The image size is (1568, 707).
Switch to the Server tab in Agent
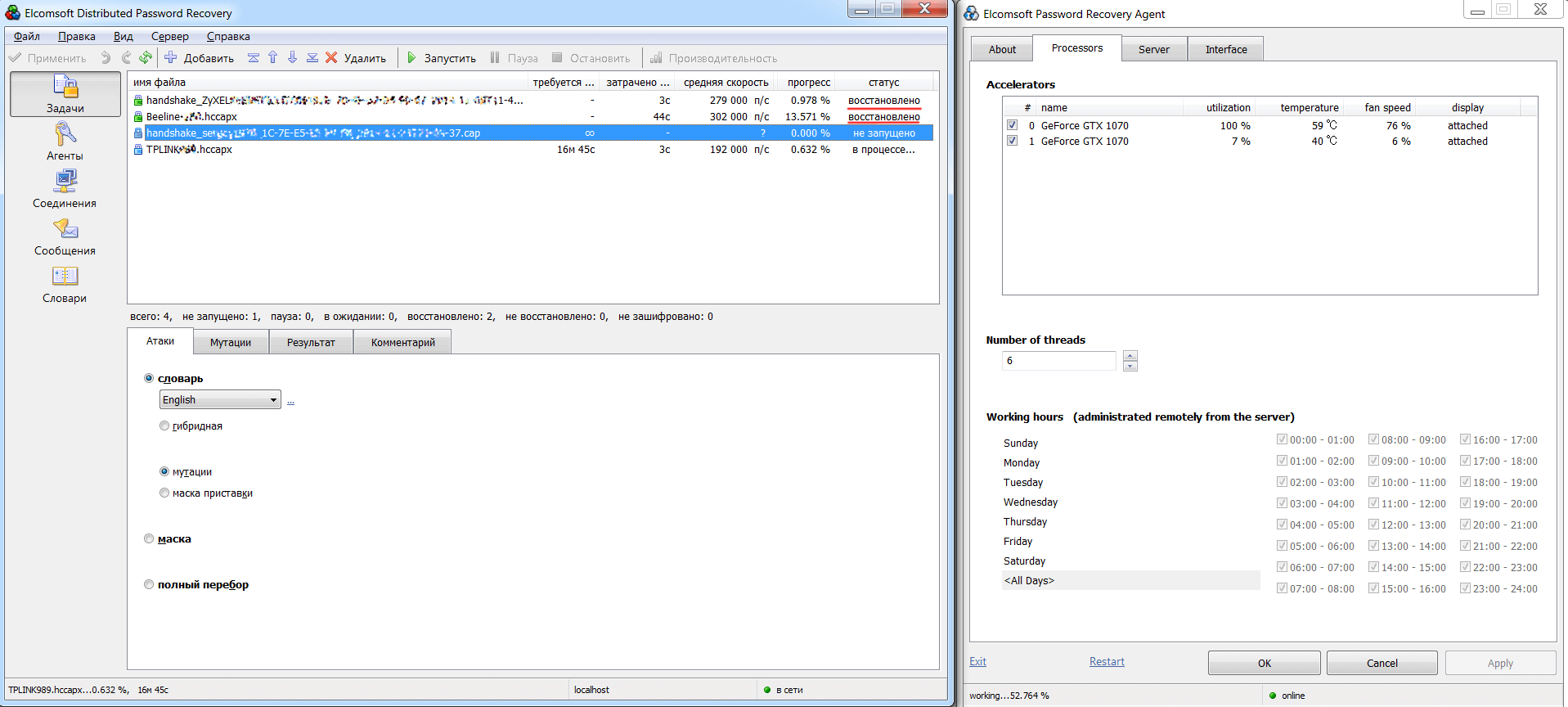[x=1153, y=49]
